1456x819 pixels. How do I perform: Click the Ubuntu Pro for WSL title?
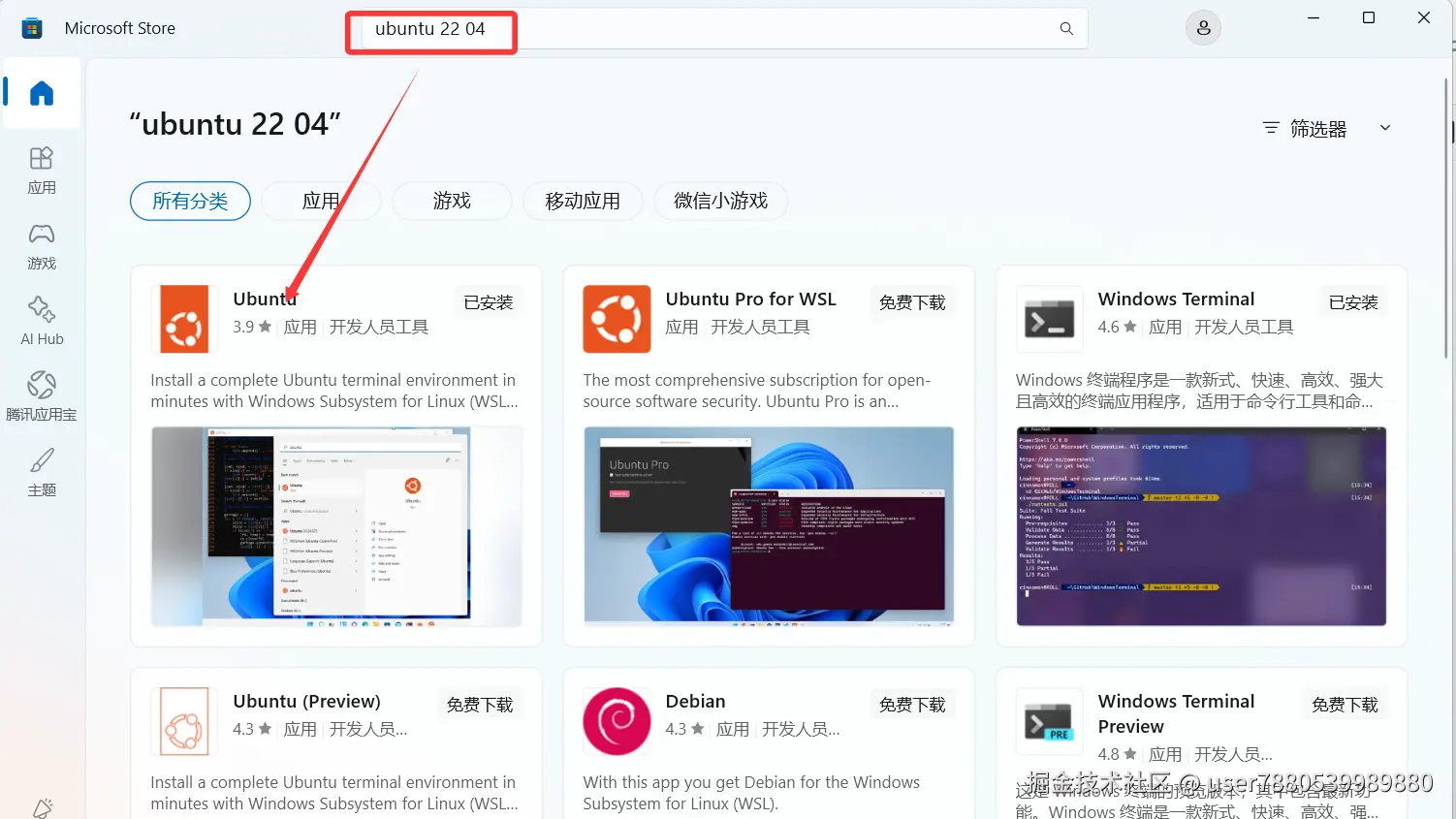tap(750, 299)
